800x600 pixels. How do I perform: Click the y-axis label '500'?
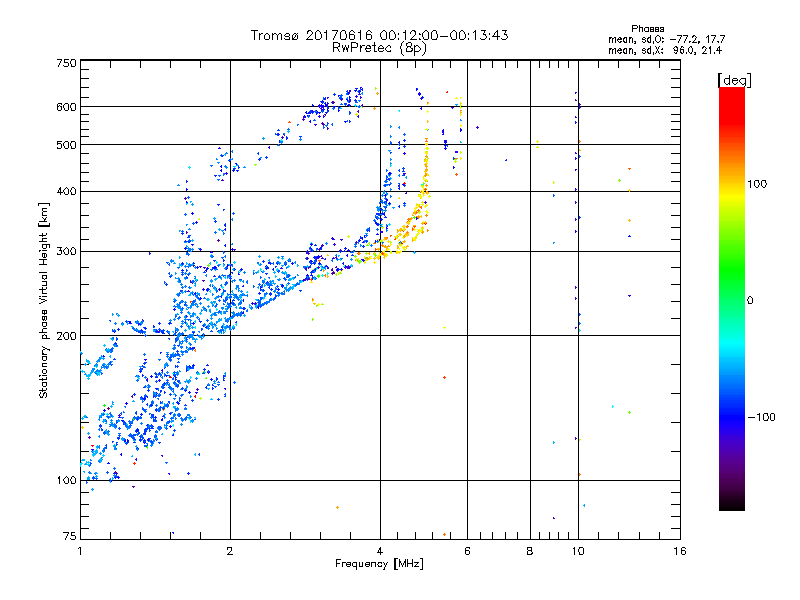66,145
